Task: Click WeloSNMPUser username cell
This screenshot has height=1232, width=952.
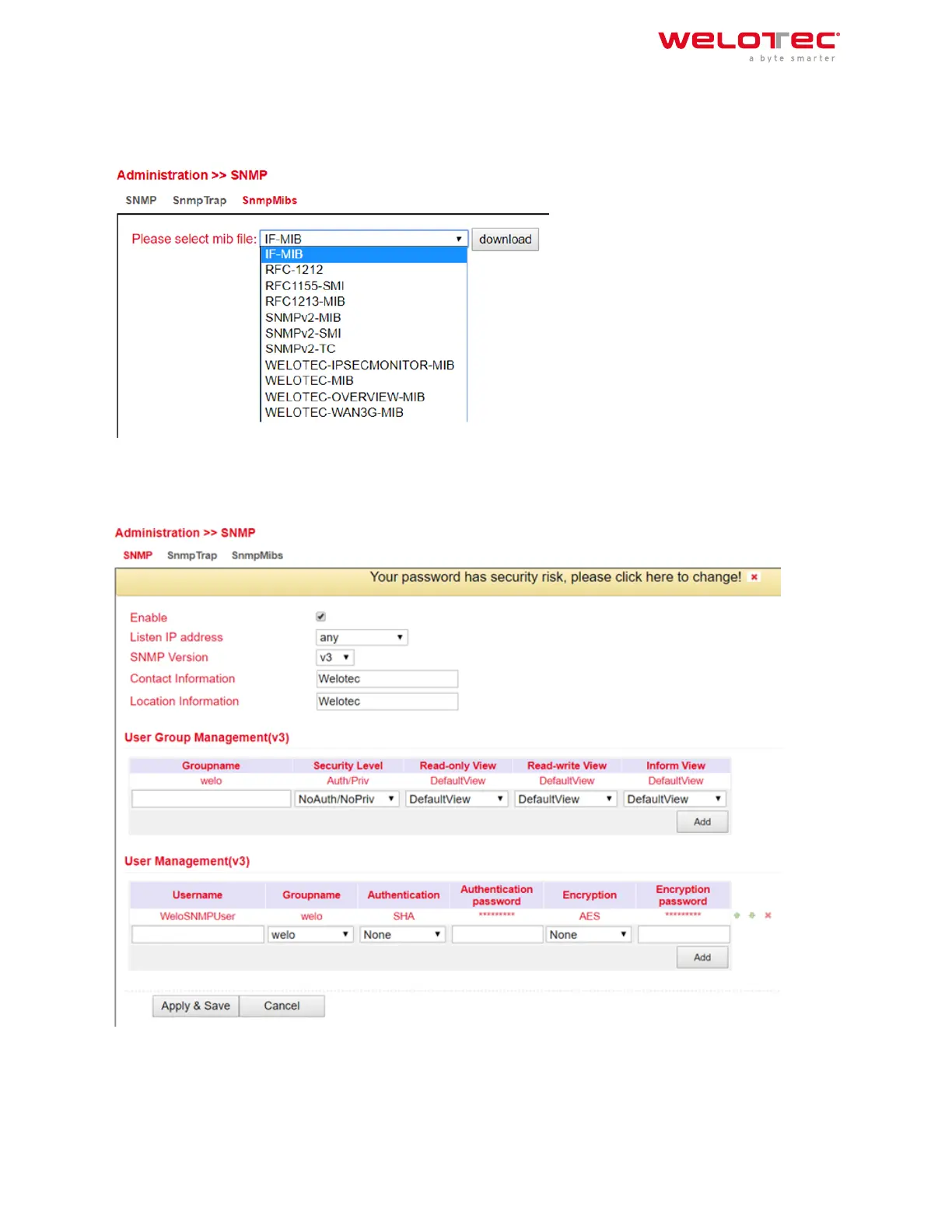Action: (198, 916)
